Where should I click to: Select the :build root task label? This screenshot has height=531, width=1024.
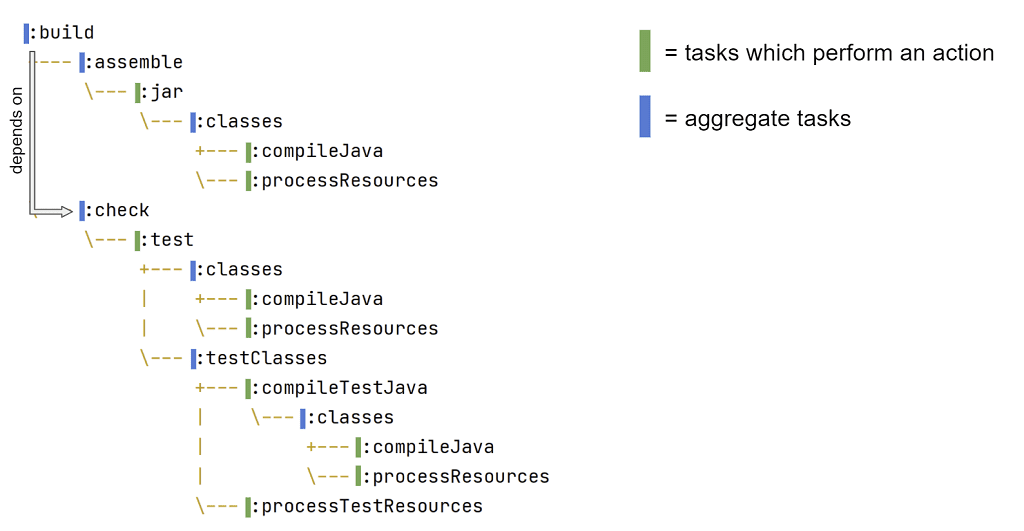click(x=65, y=33)
